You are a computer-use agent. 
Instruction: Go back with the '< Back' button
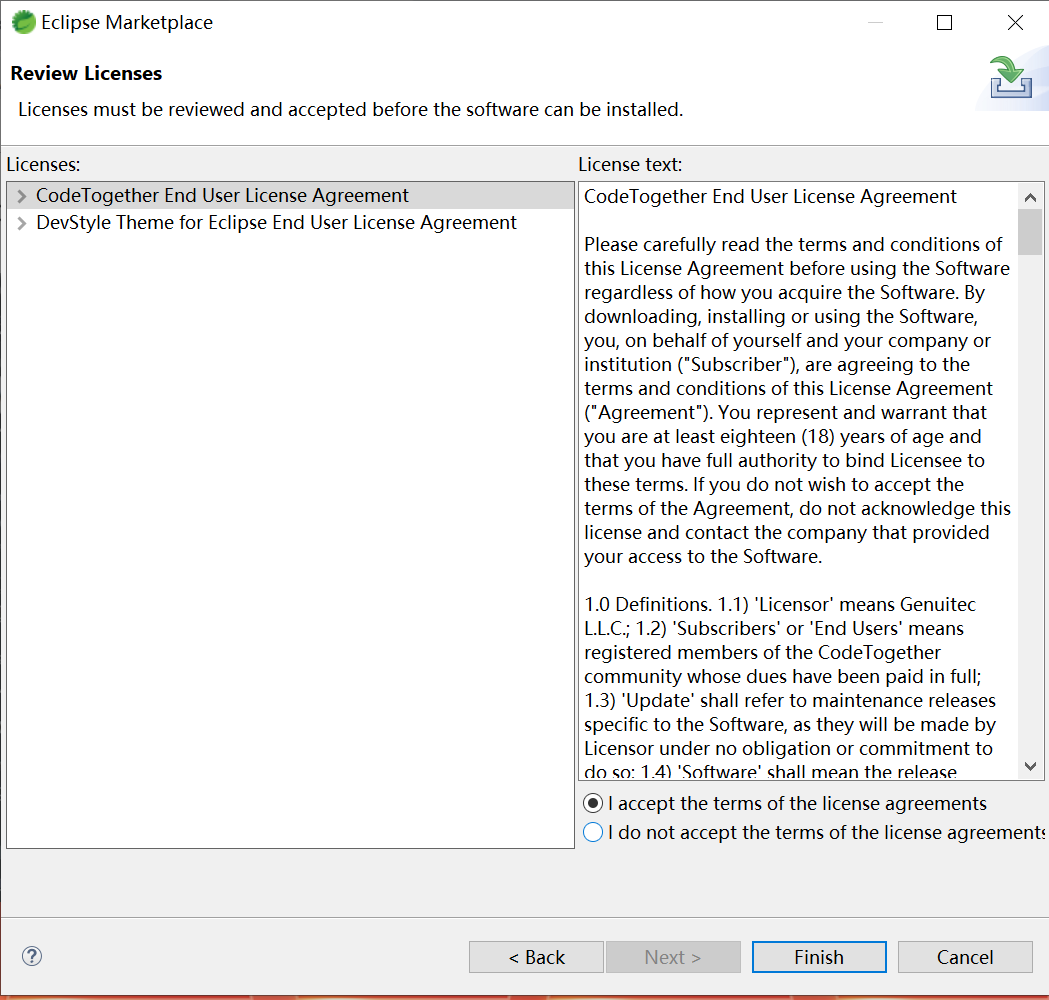536,957
